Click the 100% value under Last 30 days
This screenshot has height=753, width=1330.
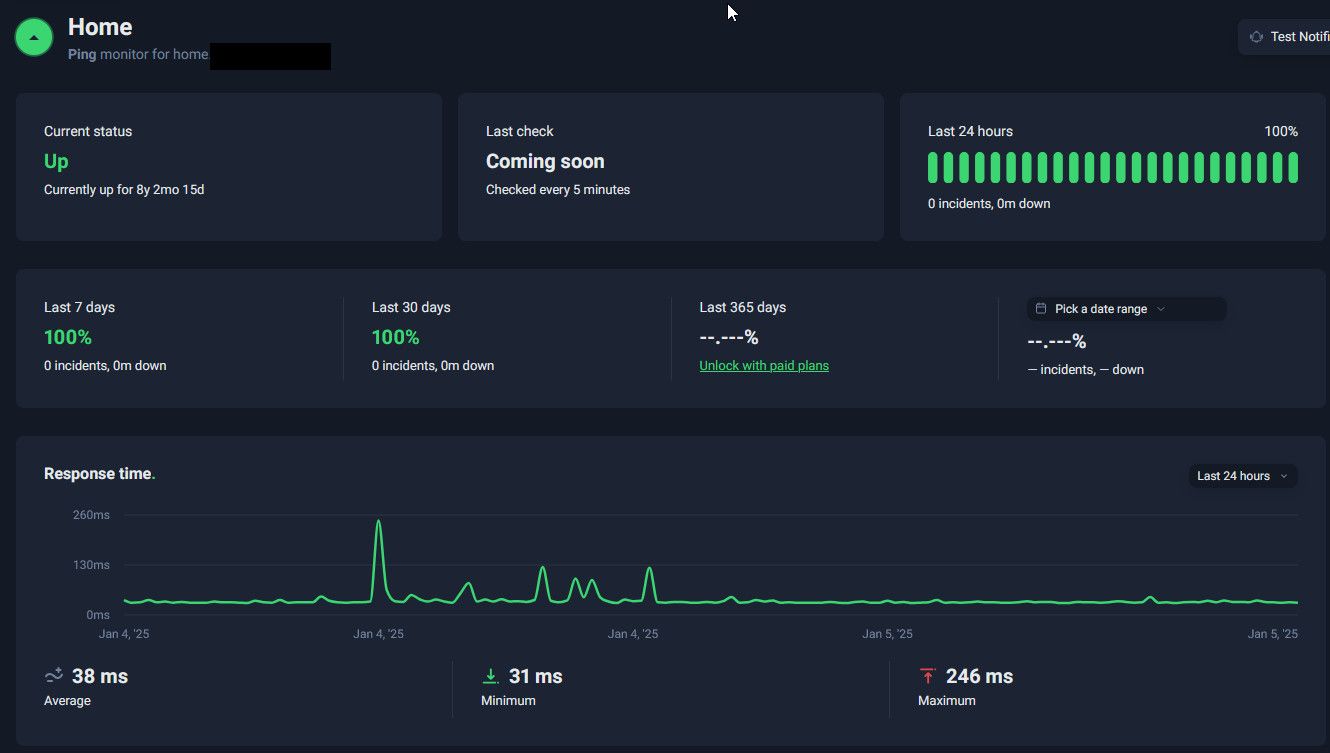(396, 337)
